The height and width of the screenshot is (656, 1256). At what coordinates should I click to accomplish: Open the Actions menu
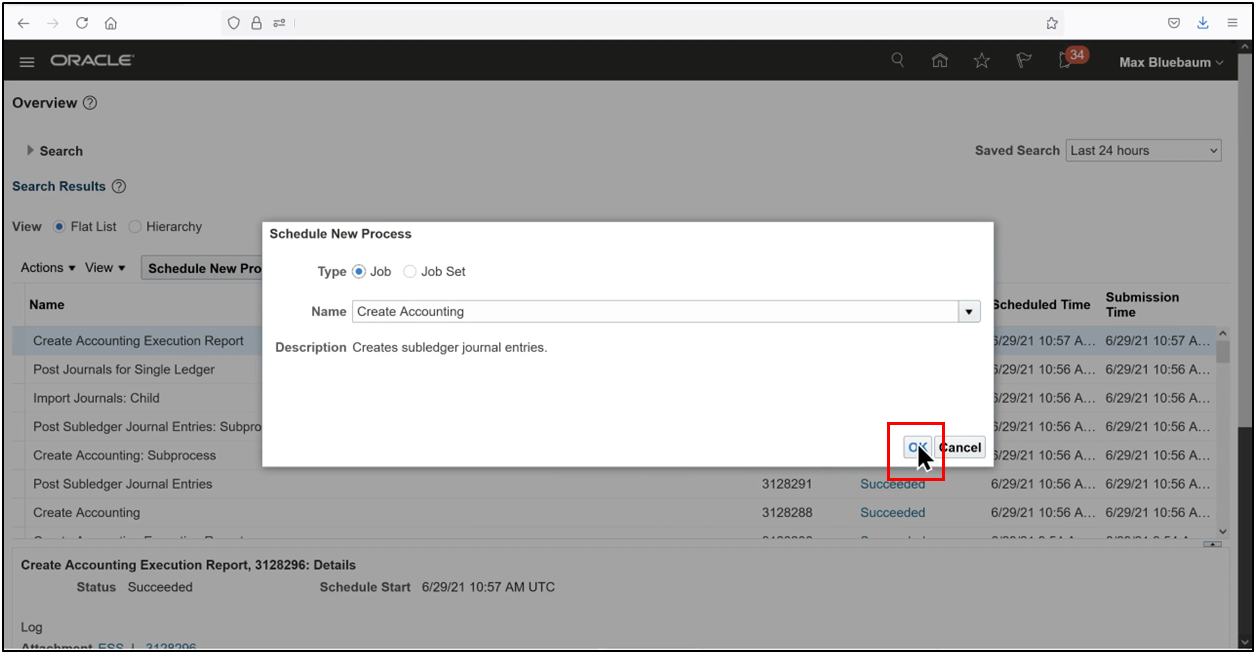point(45,267)
